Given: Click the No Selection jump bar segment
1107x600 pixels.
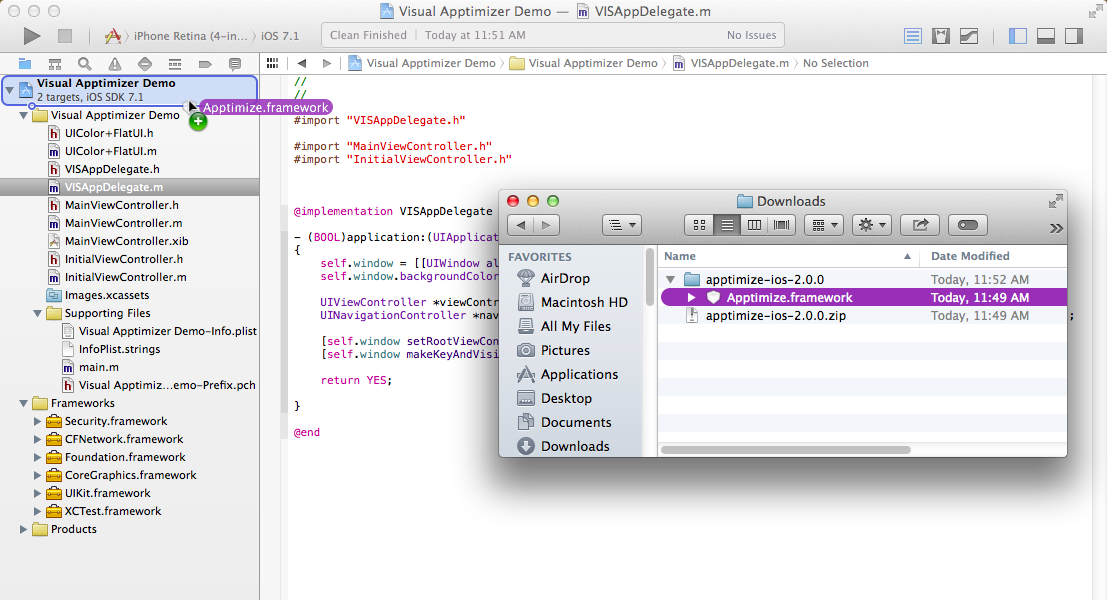Looking at the screenshot, I should (836, 63).
